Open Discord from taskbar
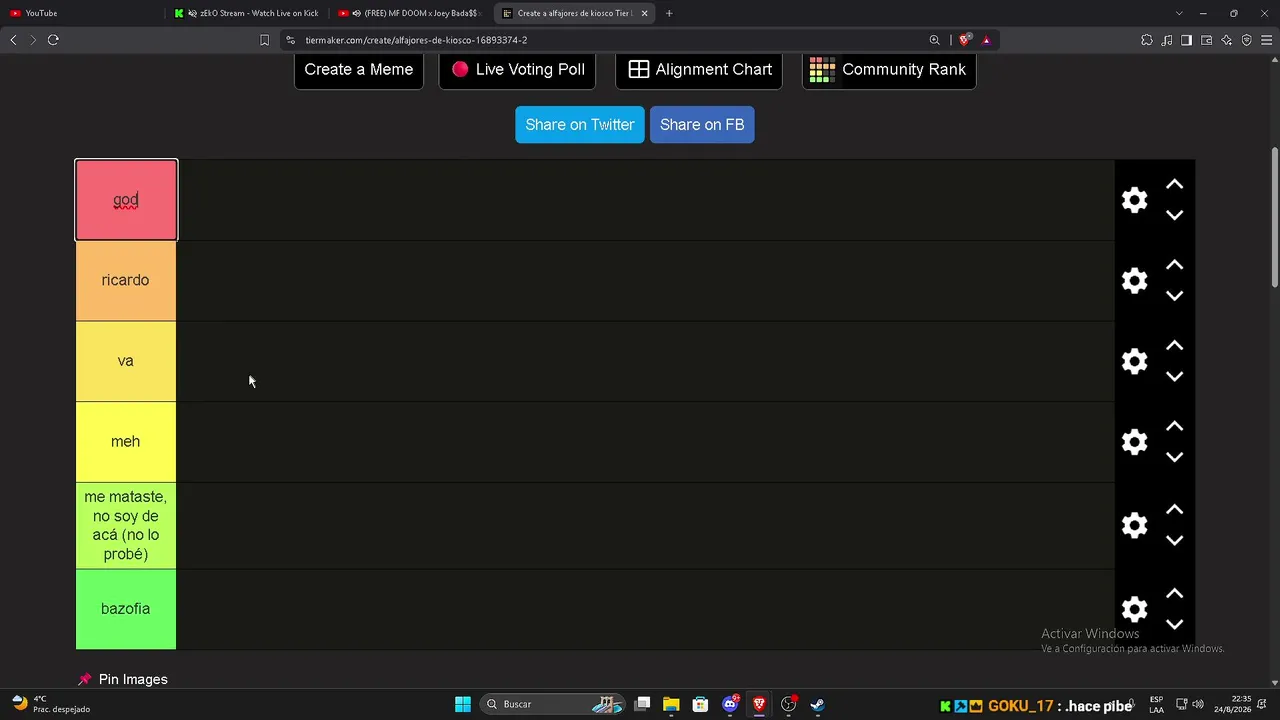Screen dimensions: 1280x720 click(730, 704)
